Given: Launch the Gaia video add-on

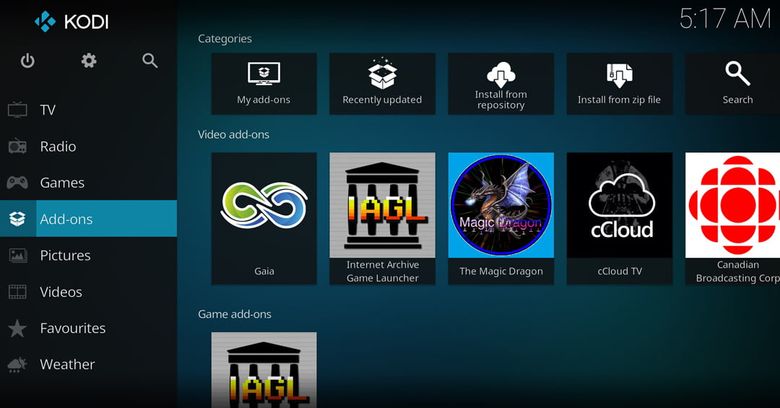Looking at the screenshot, I should click(264, 219).
